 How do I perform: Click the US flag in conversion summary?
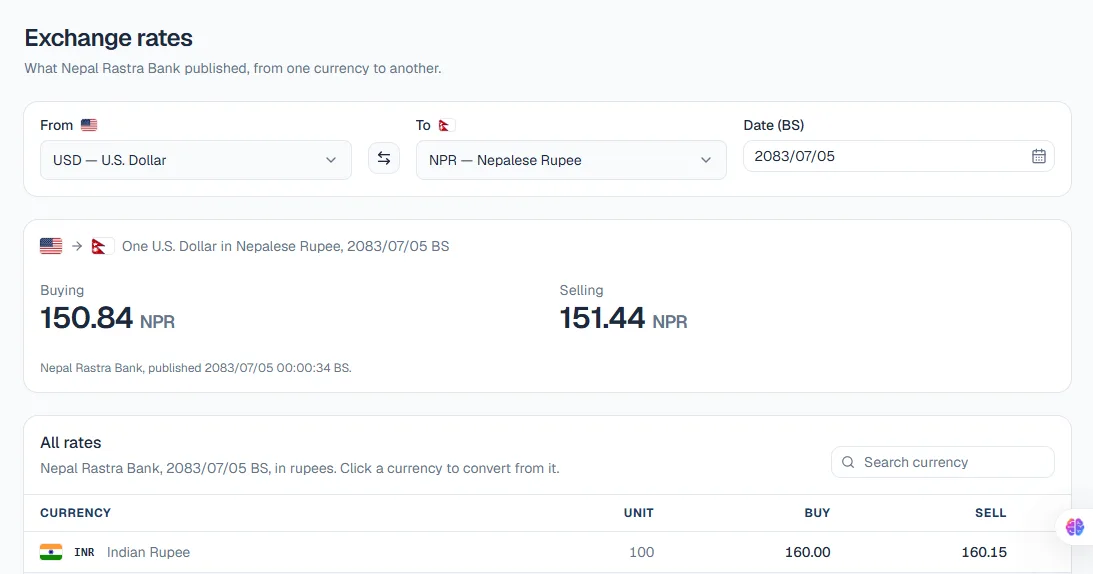tap(51, 246)
